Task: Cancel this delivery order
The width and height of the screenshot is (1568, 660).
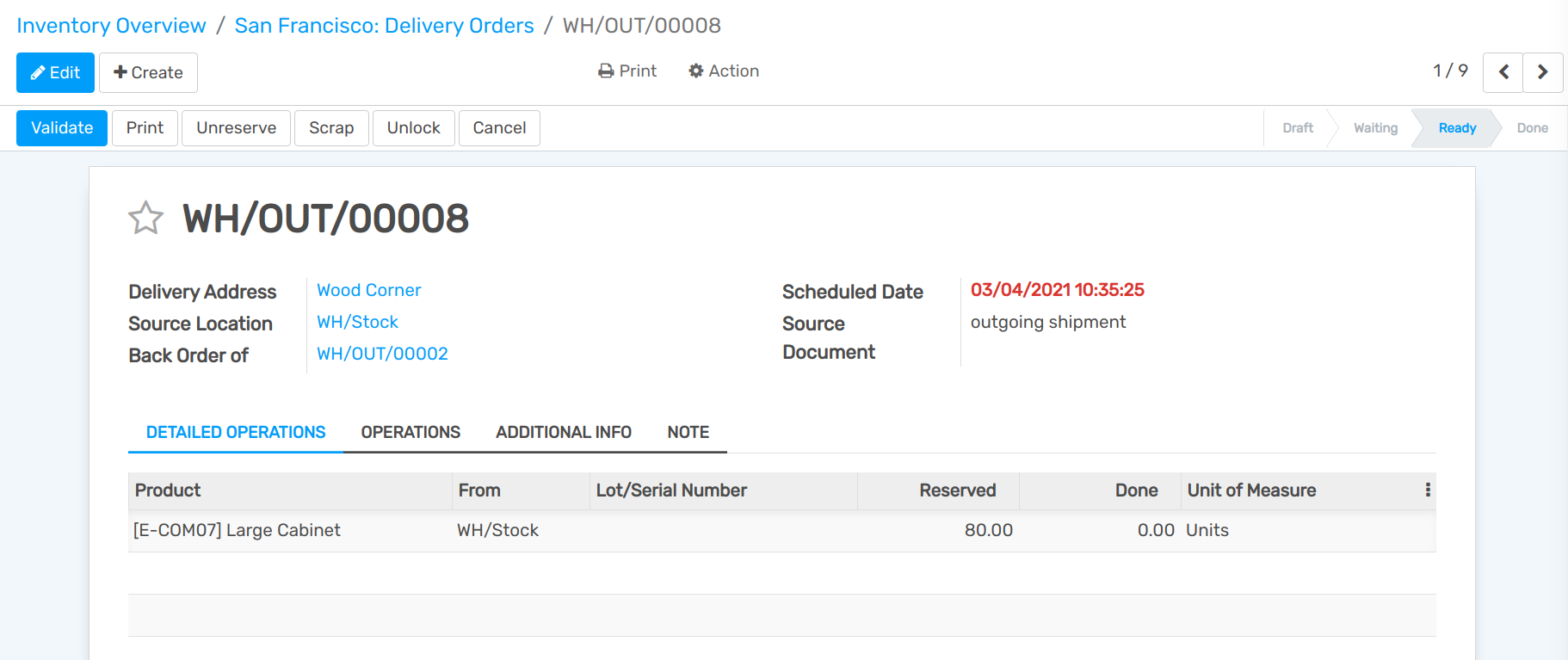Action: pyautogui.click(x=499, y=128)
